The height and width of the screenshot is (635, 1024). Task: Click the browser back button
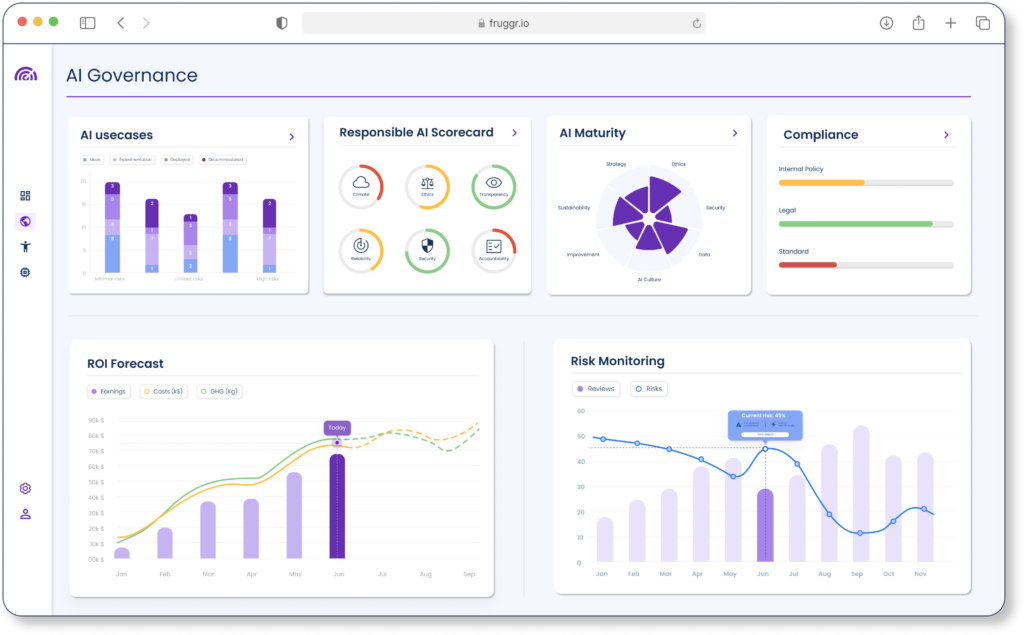(121, 23)
